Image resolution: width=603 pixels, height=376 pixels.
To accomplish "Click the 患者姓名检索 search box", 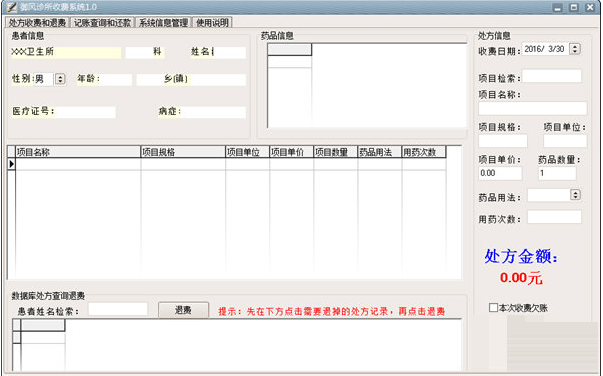I will [x=118, y=309].
